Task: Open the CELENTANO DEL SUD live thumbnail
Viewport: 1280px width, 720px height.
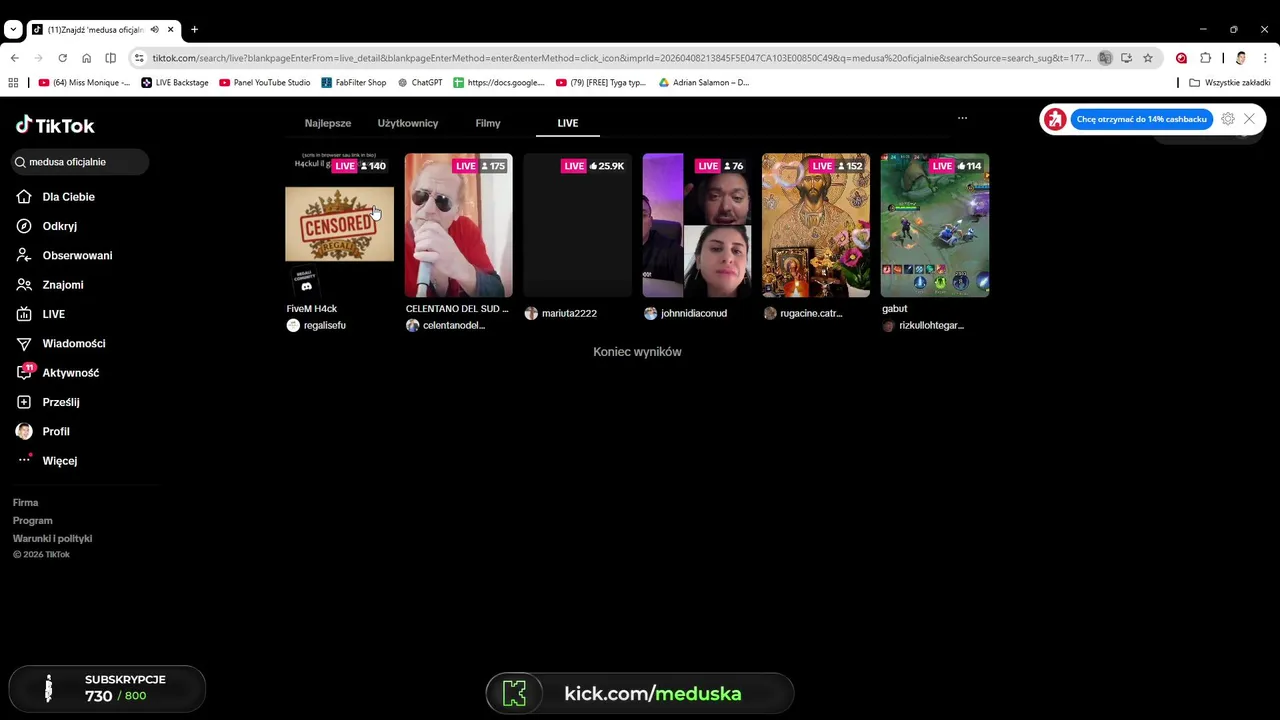Action: click(x=458, y=225)
